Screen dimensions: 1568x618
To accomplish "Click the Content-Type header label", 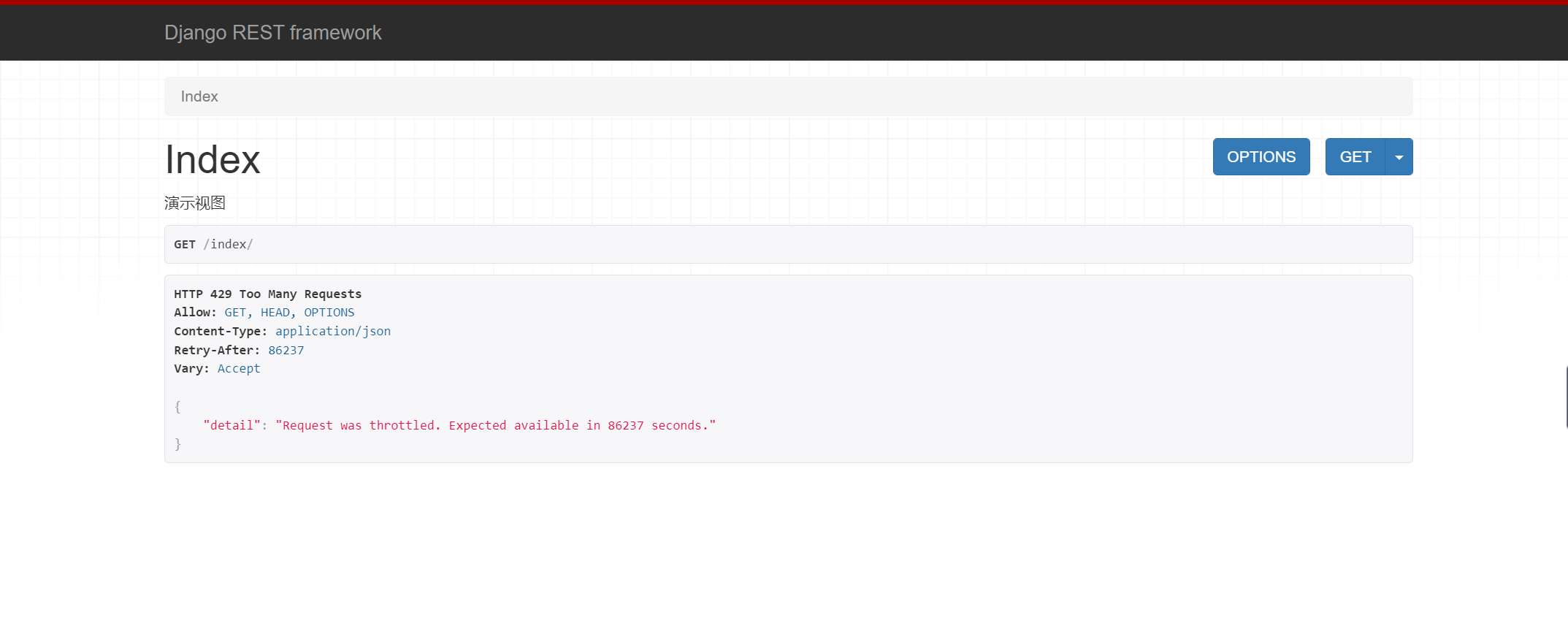I will tap(221, 331).
